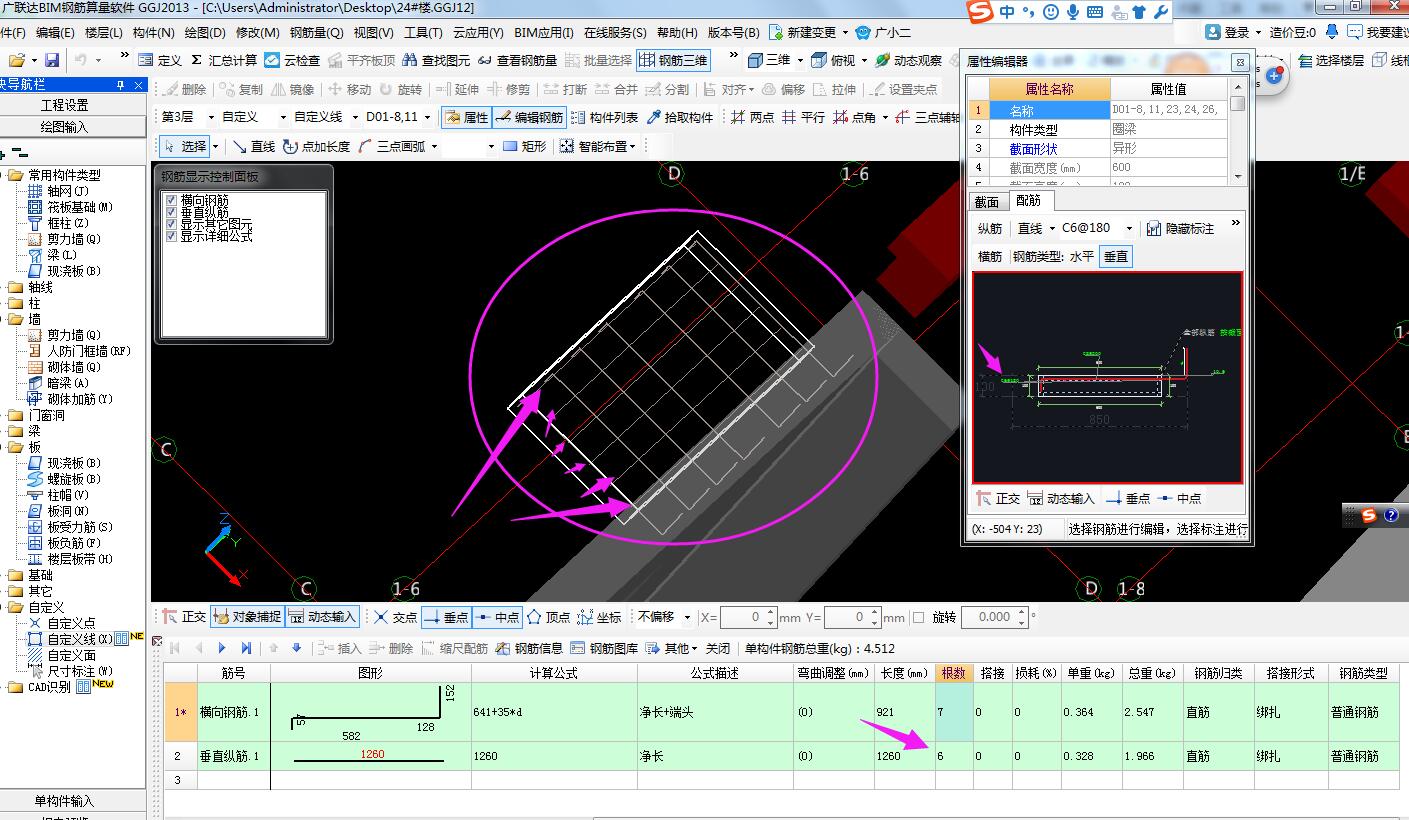This screenshot has height=820, width=1409.
Task: Select 砌体加筋(Y) in the navigation tree
Action: (80, 399)
